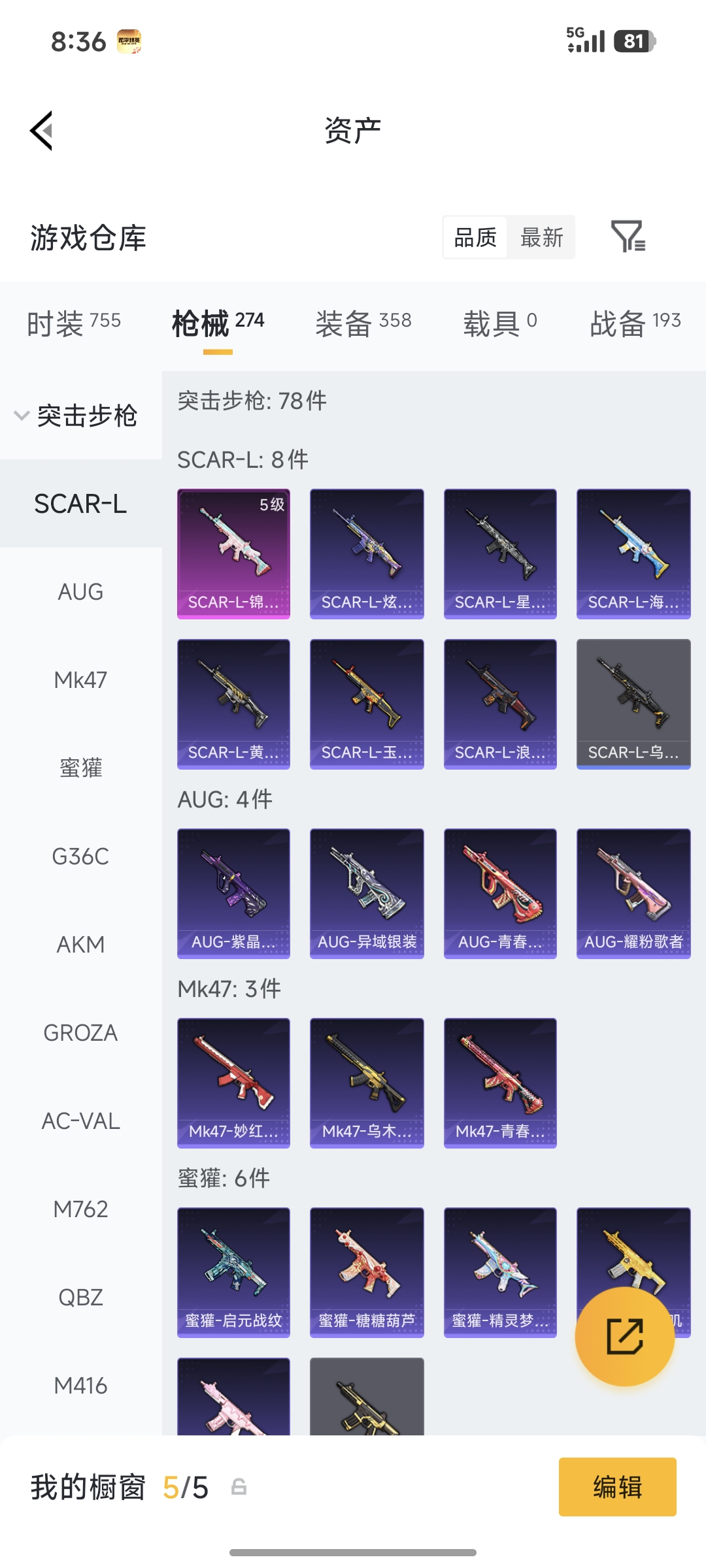Select the AUG-耀粉歌者 skin
This screenshot has width=706, height=1568.
tap(633, 893)
